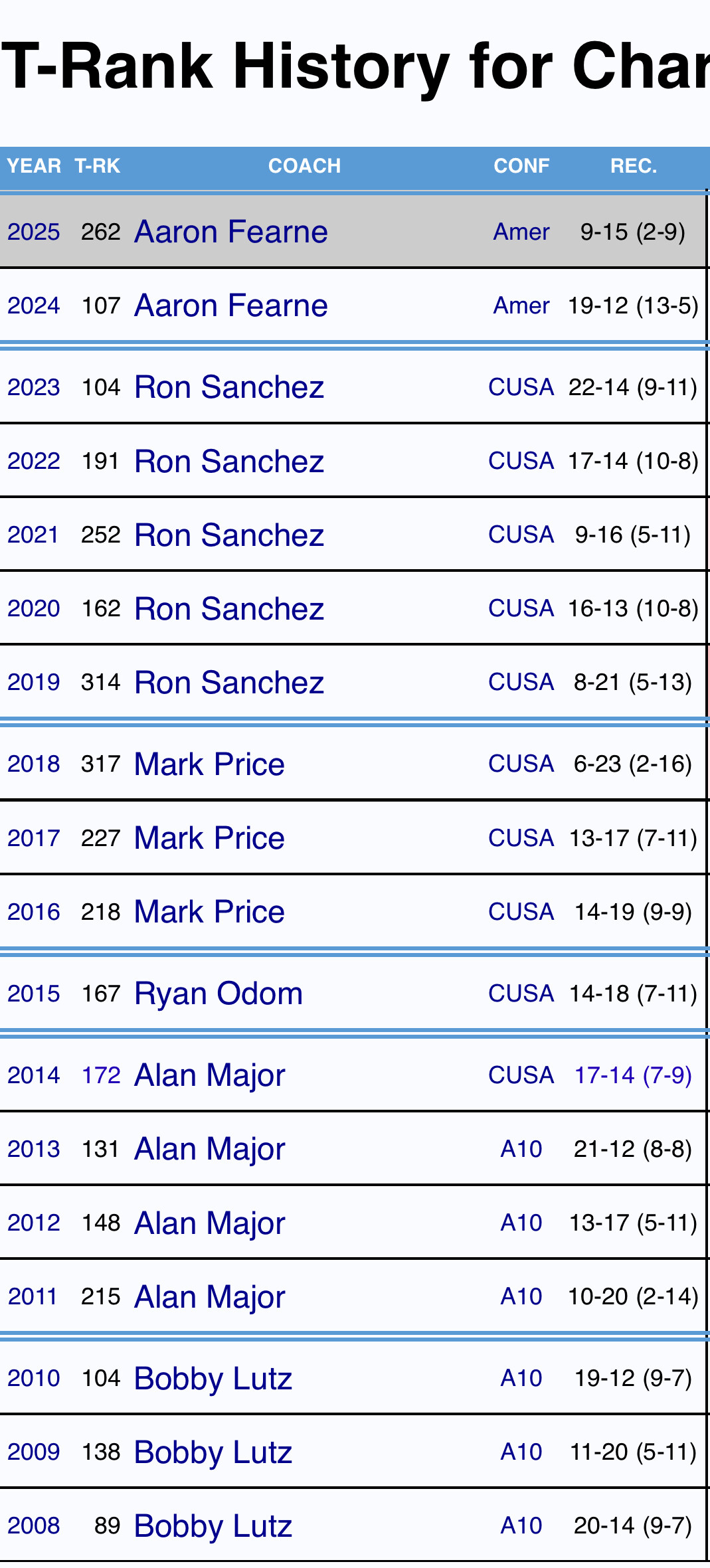
Task: Open the Amer conference link for 2025
Action: click(x=521, y=232)
